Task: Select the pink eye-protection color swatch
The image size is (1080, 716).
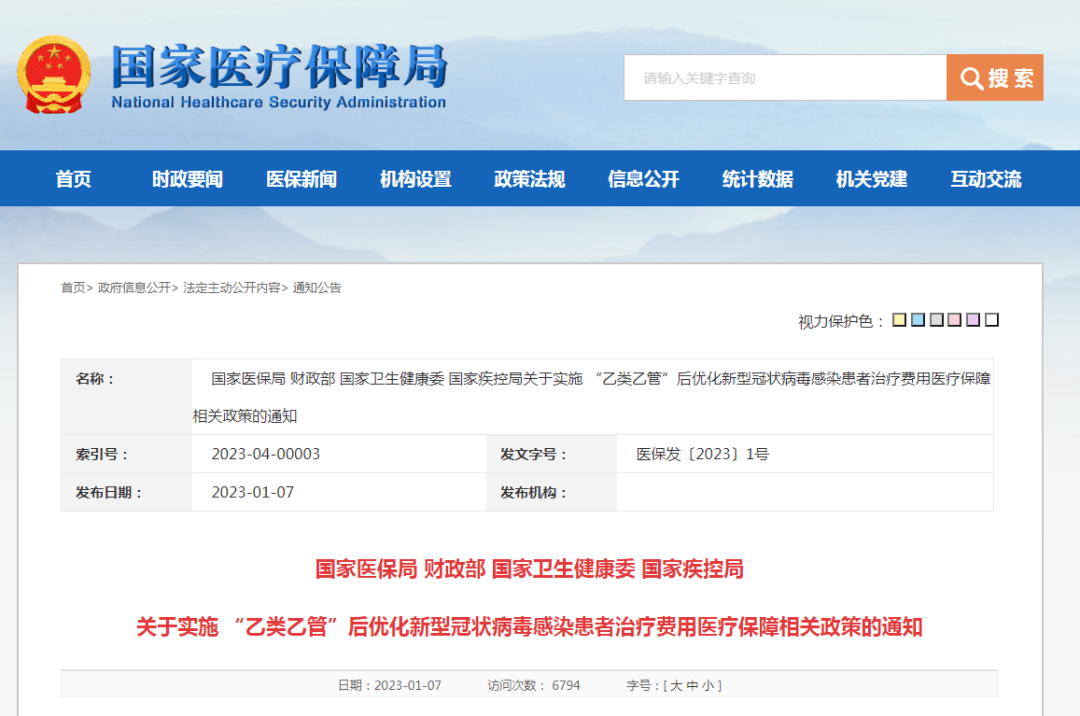Action: pos(955,319)
